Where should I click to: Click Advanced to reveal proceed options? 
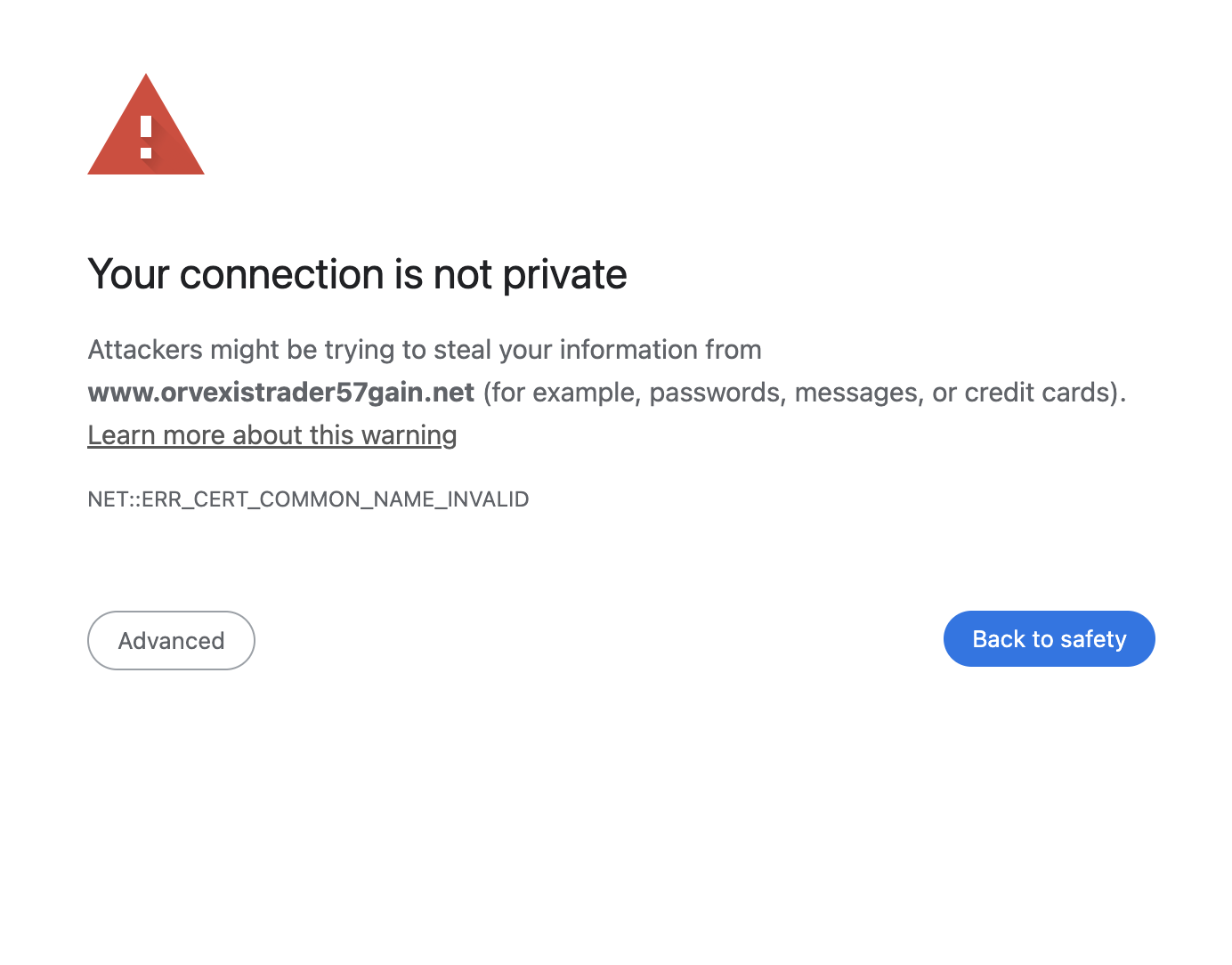point(171,640)
